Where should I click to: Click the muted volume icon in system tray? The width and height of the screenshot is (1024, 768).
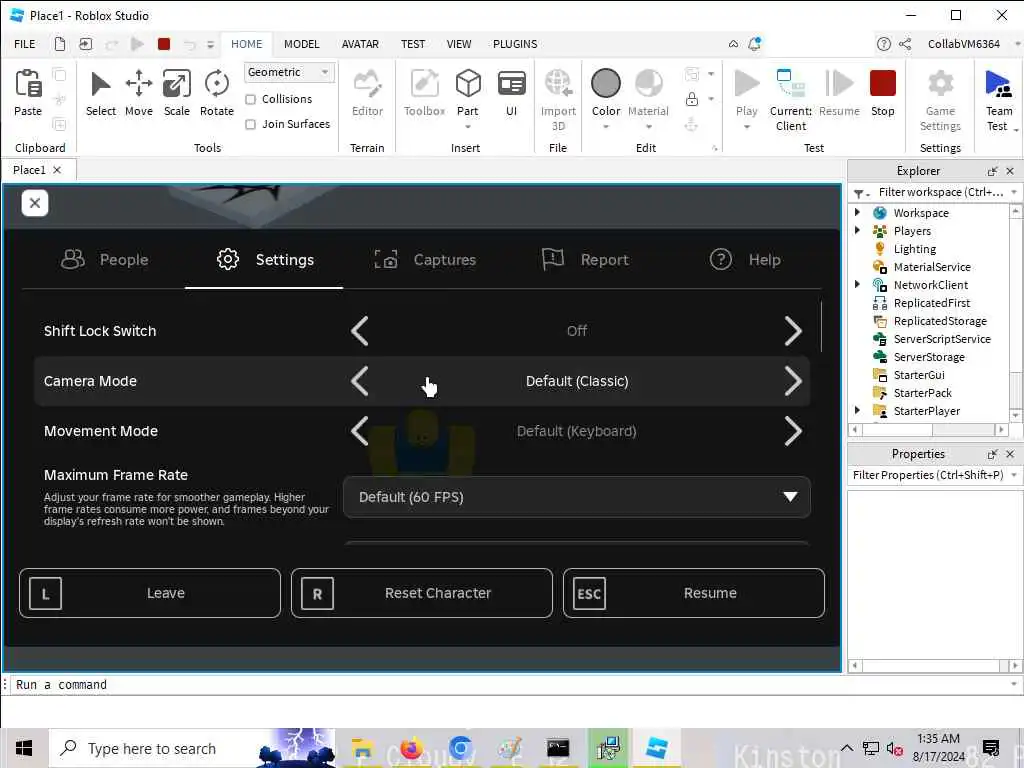(894, 748)
